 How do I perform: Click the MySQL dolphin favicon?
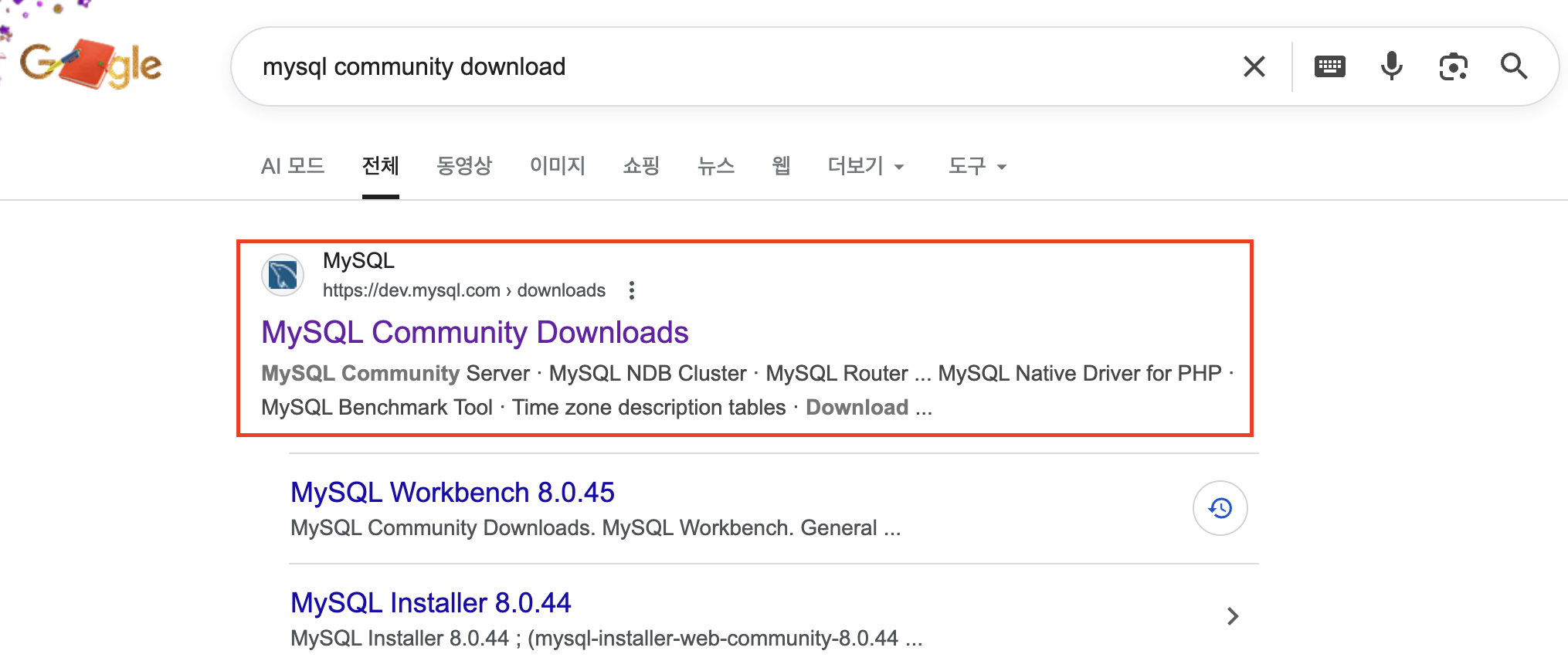[x=283, y=275]
